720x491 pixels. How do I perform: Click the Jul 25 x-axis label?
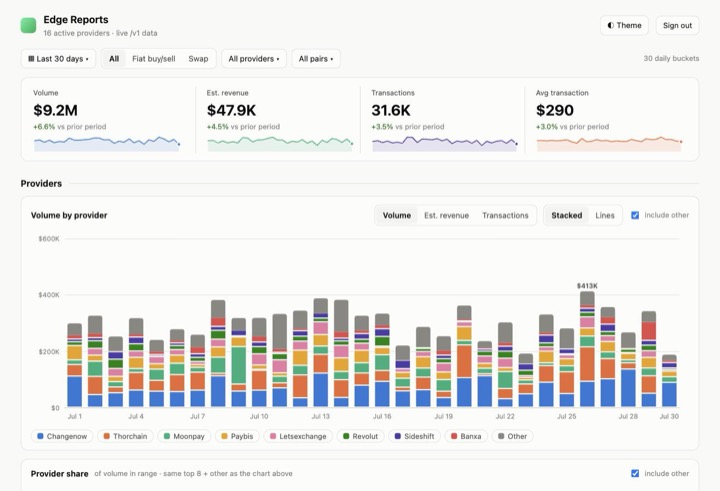coord(567,417)
